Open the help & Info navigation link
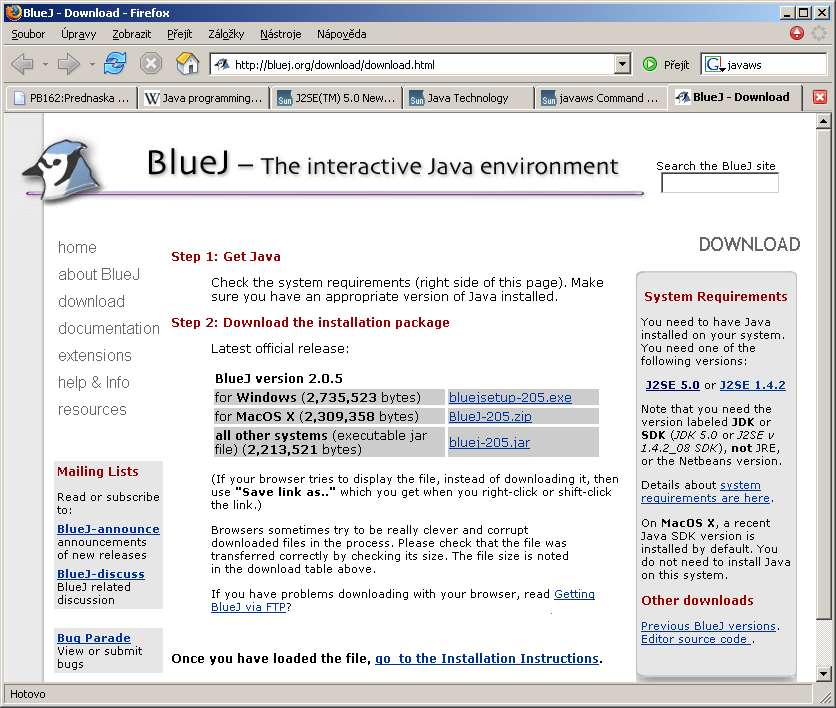This screenshot has height=708, width=836. [x=94, y=382]
